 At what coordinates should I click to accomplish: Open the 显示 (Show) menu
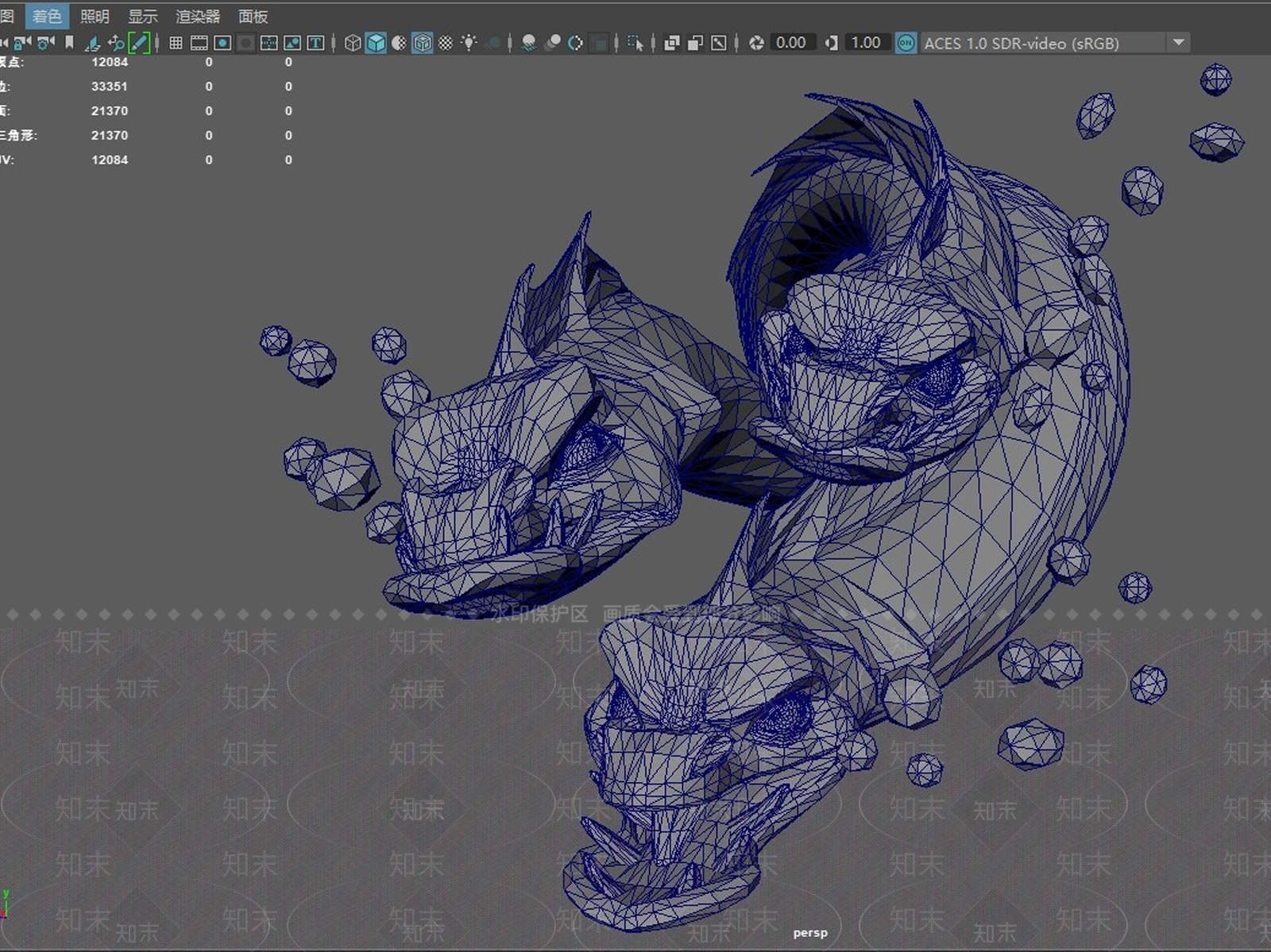pyautogui.click(x=143, y=16)
